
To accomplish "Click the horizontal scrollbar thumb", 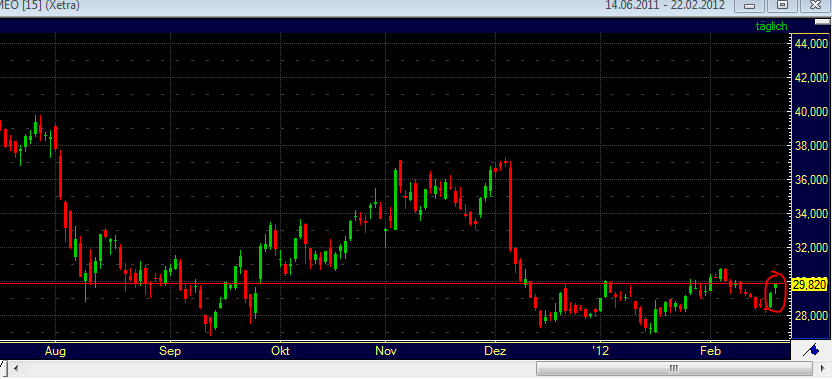I will (674, 368).
